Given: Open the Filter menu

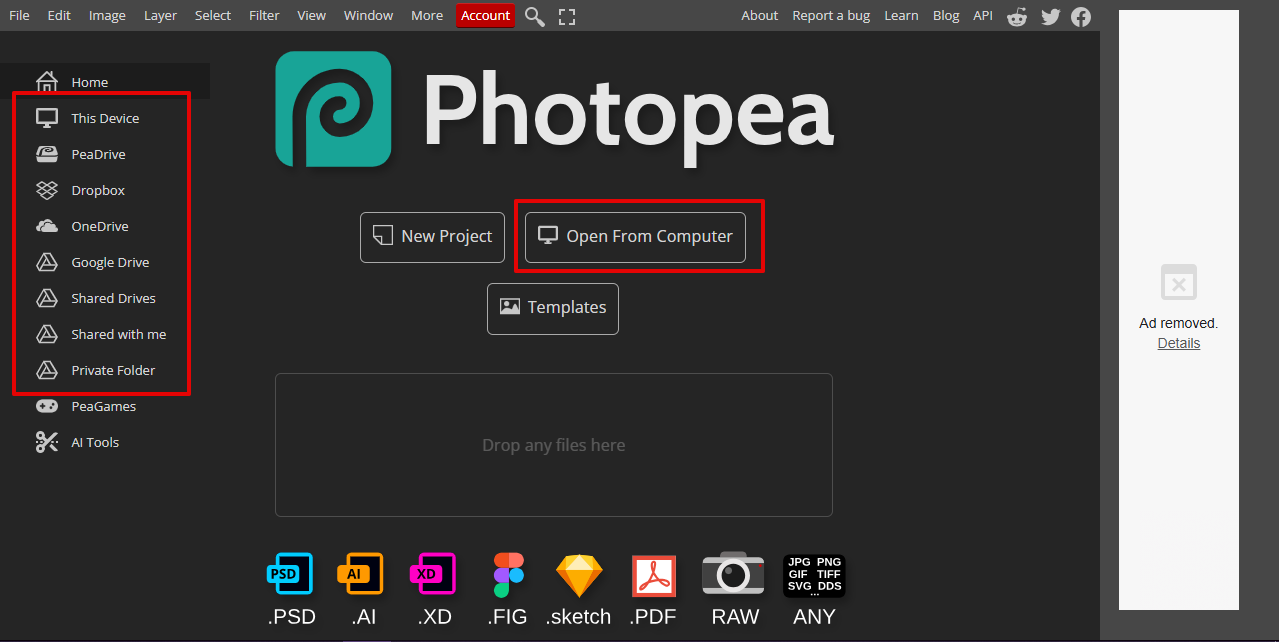Looking at the screenshot, I should tap(264, 16).
